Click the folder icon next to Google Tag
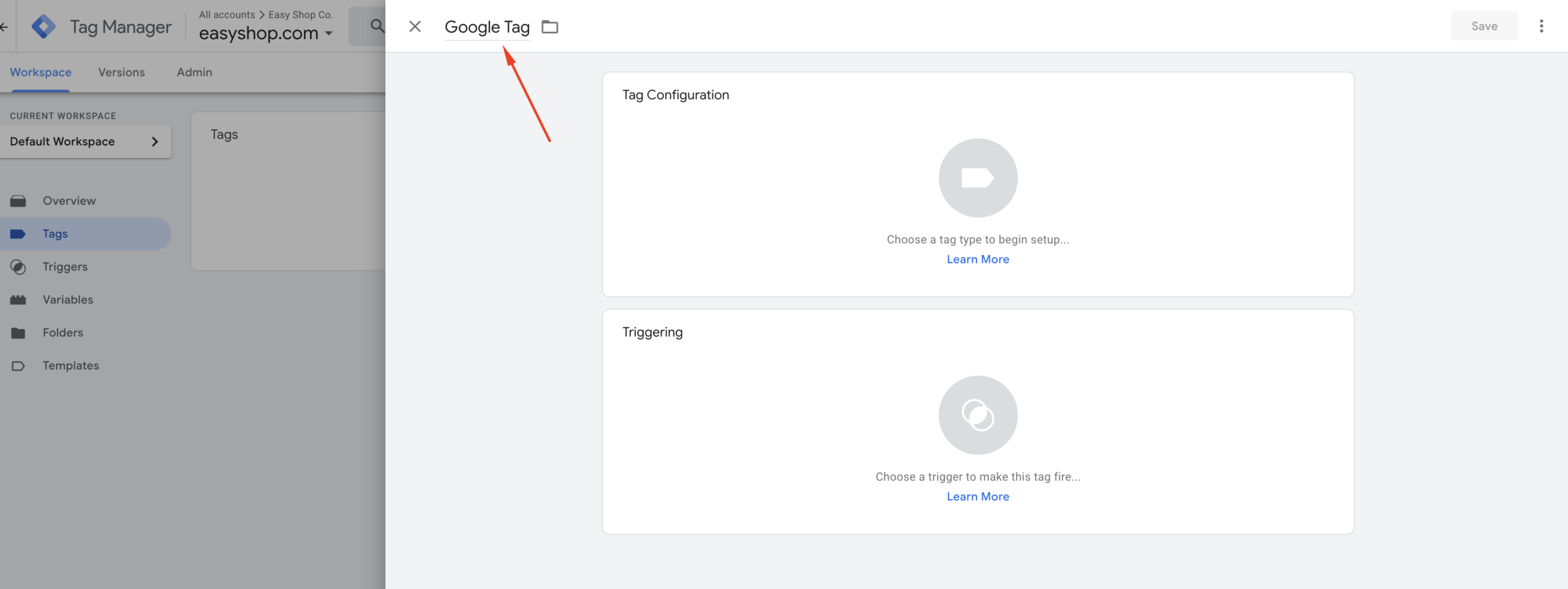The image size is (1568, 589). coord(549,26)
